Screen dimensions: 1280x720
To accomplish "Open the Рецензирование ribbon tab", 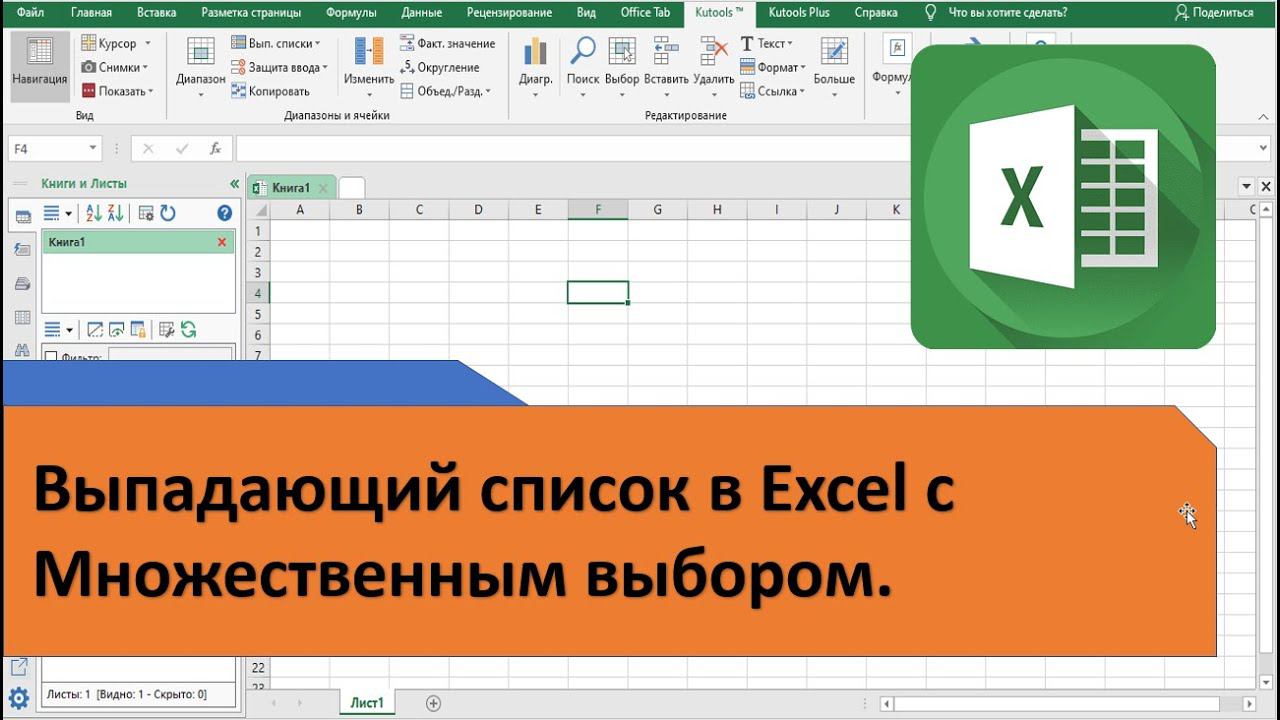I will click(510, 12).
